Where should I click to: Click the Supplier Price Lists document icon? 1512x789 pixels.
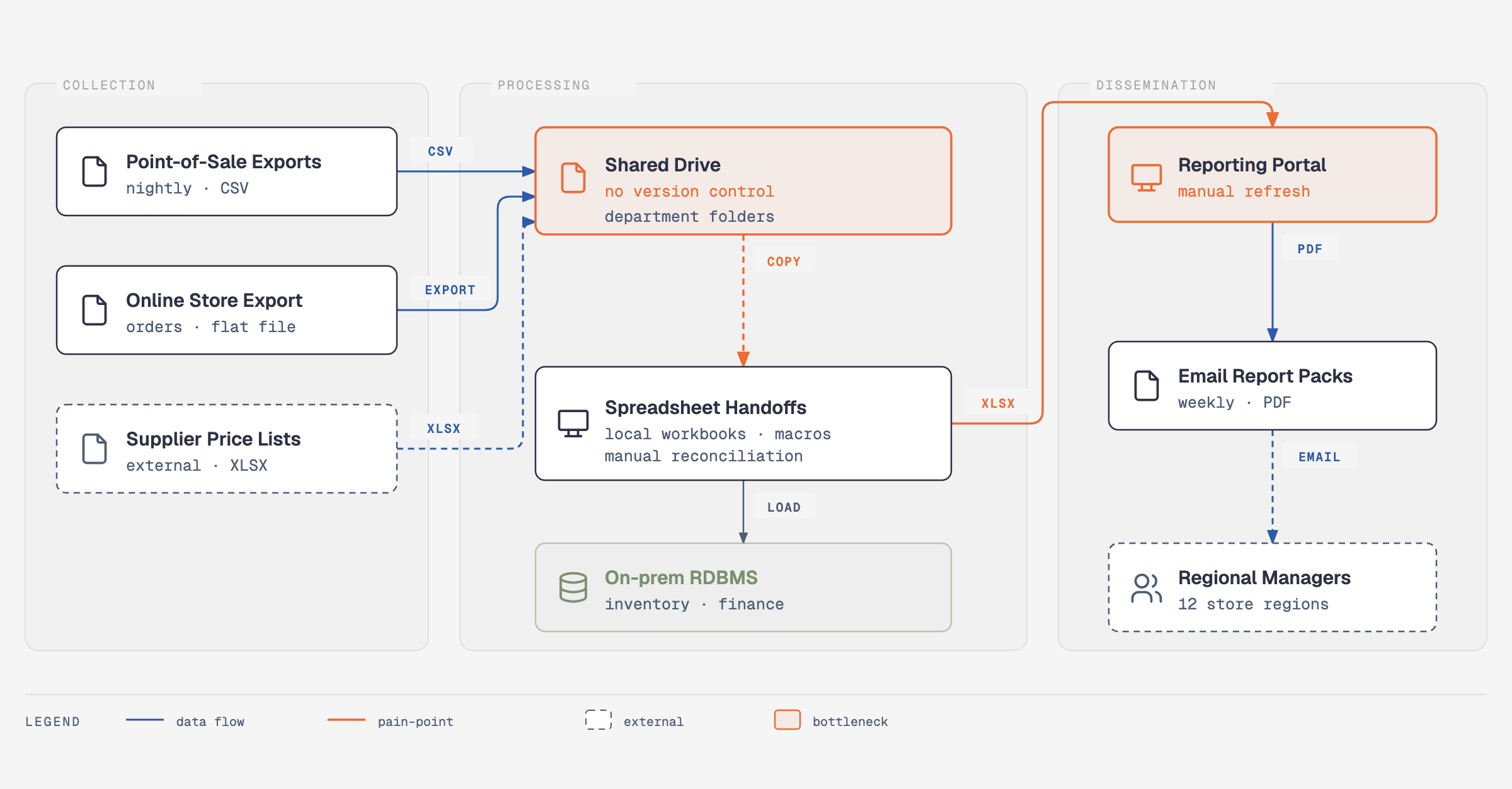click(x=94, y=449)
